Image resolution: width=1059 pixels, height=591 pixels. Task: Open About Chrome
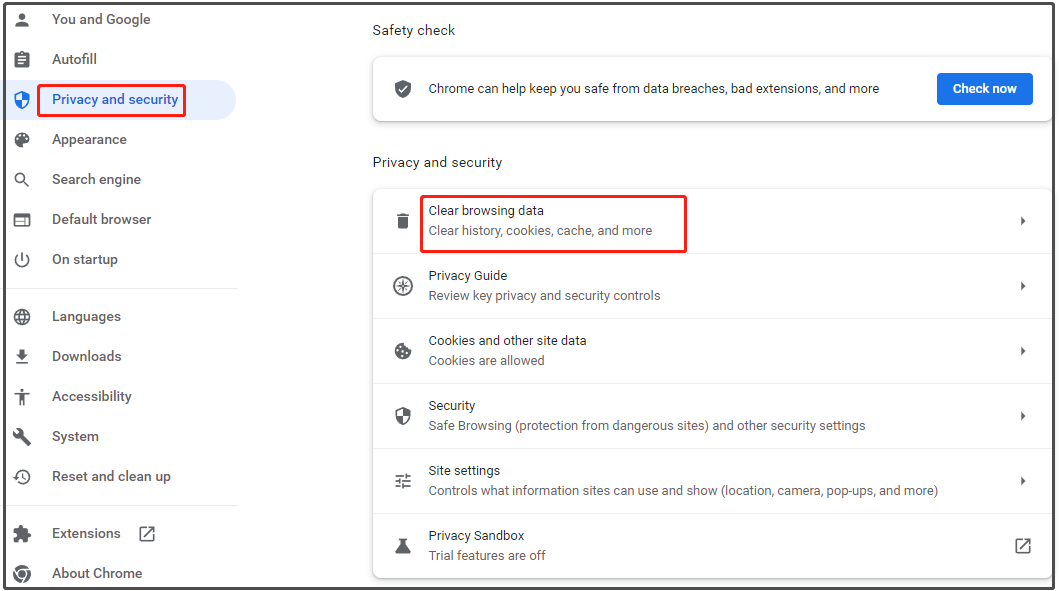97,573
